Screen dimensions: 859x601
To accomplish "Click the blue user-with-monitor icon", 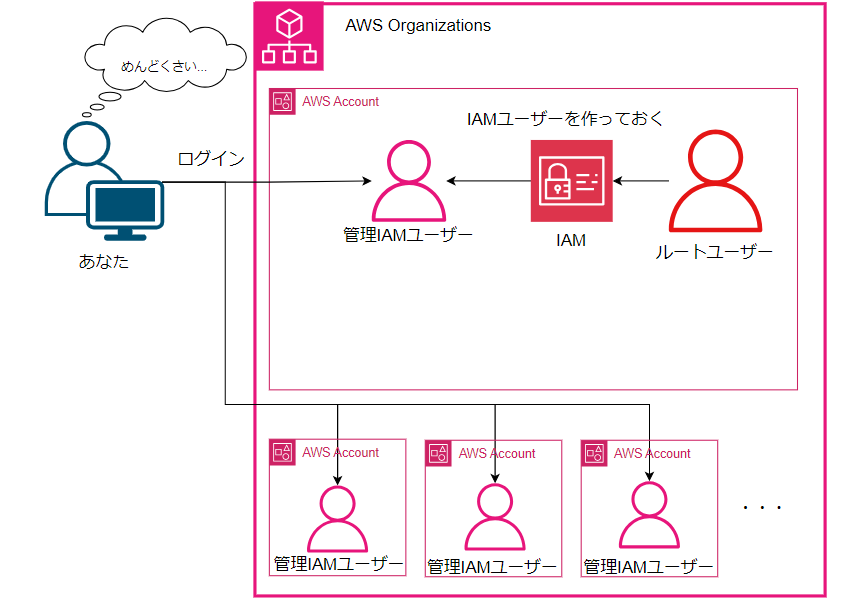I will 105,182.
